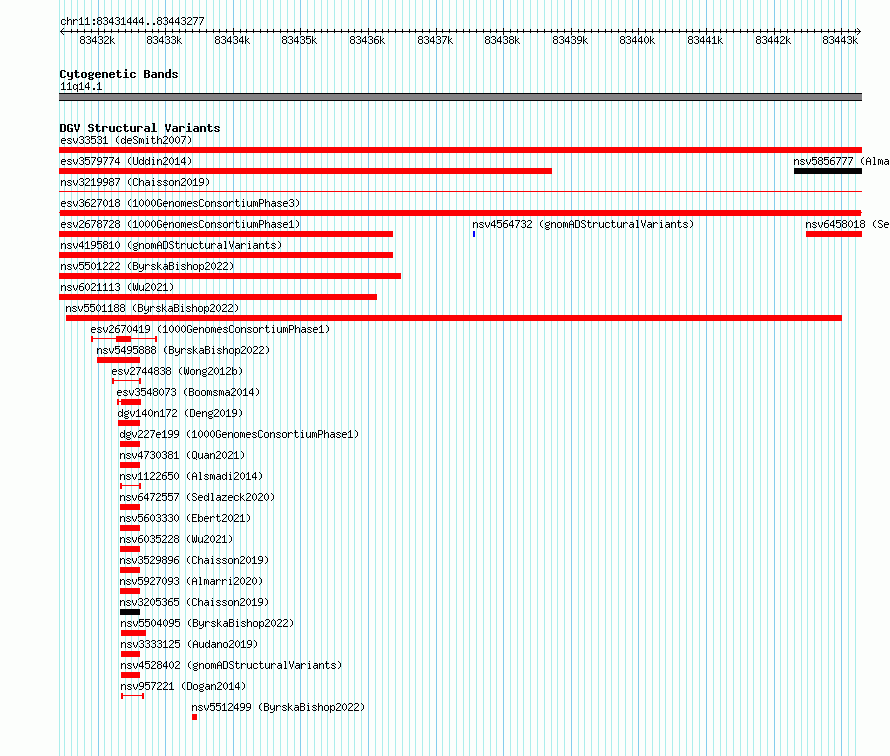
Task: Click the black nsv3205365 variant bar
Action: [x=130, y=612]
